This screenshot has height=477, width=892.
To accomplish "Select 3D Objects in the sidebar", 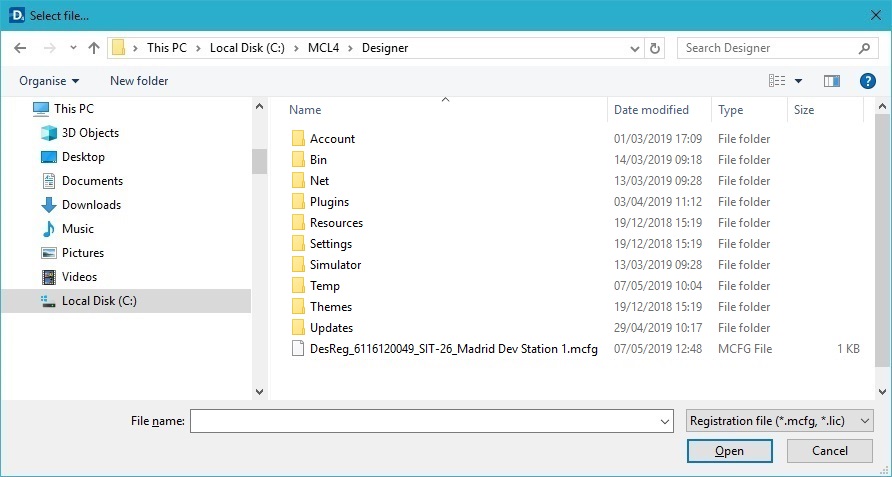I will (x=90, y=133).
